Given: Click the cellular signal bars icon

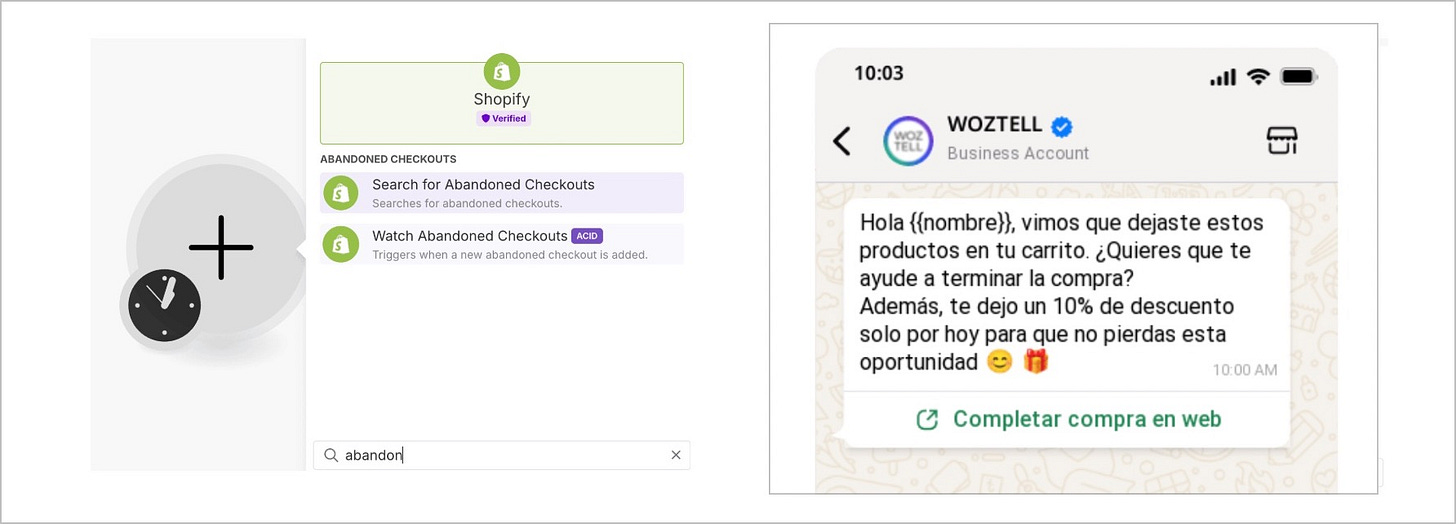Looking at the screenshot, I should [1223, 77].
